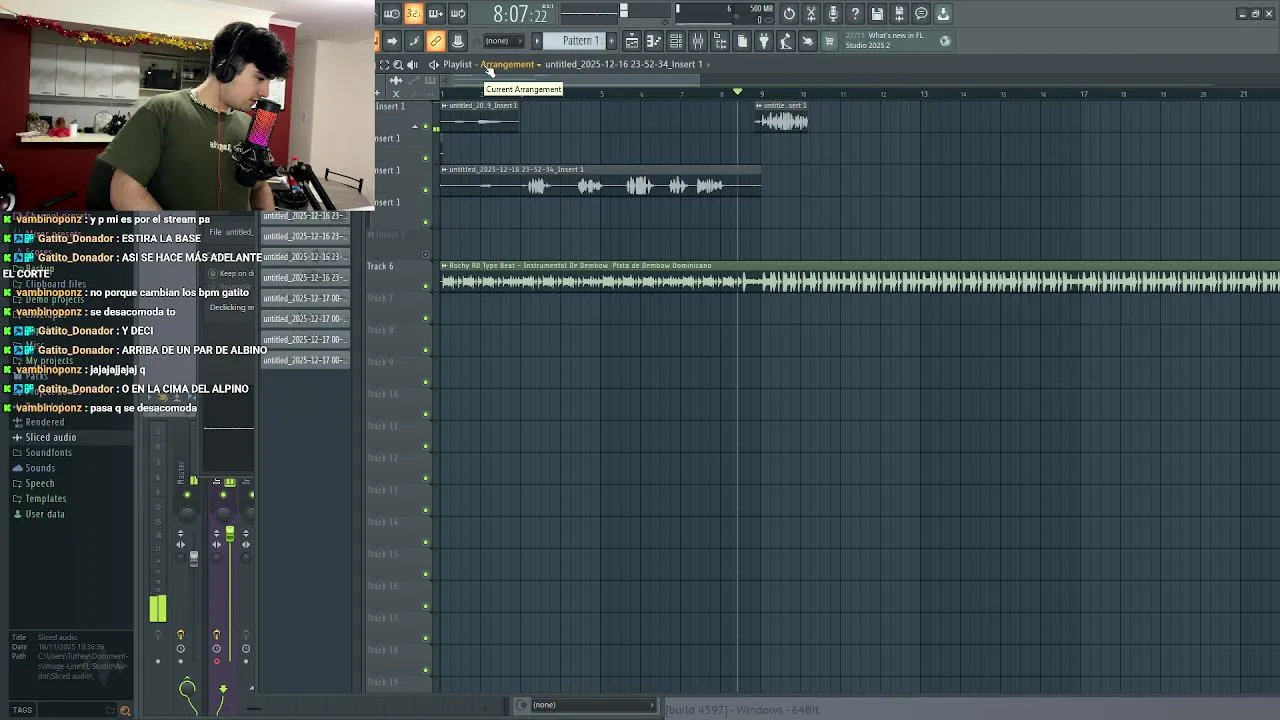Viewport: 1280px width, 720px height.
Task: Open the channel rack toolbar icon
Action: 676,41
